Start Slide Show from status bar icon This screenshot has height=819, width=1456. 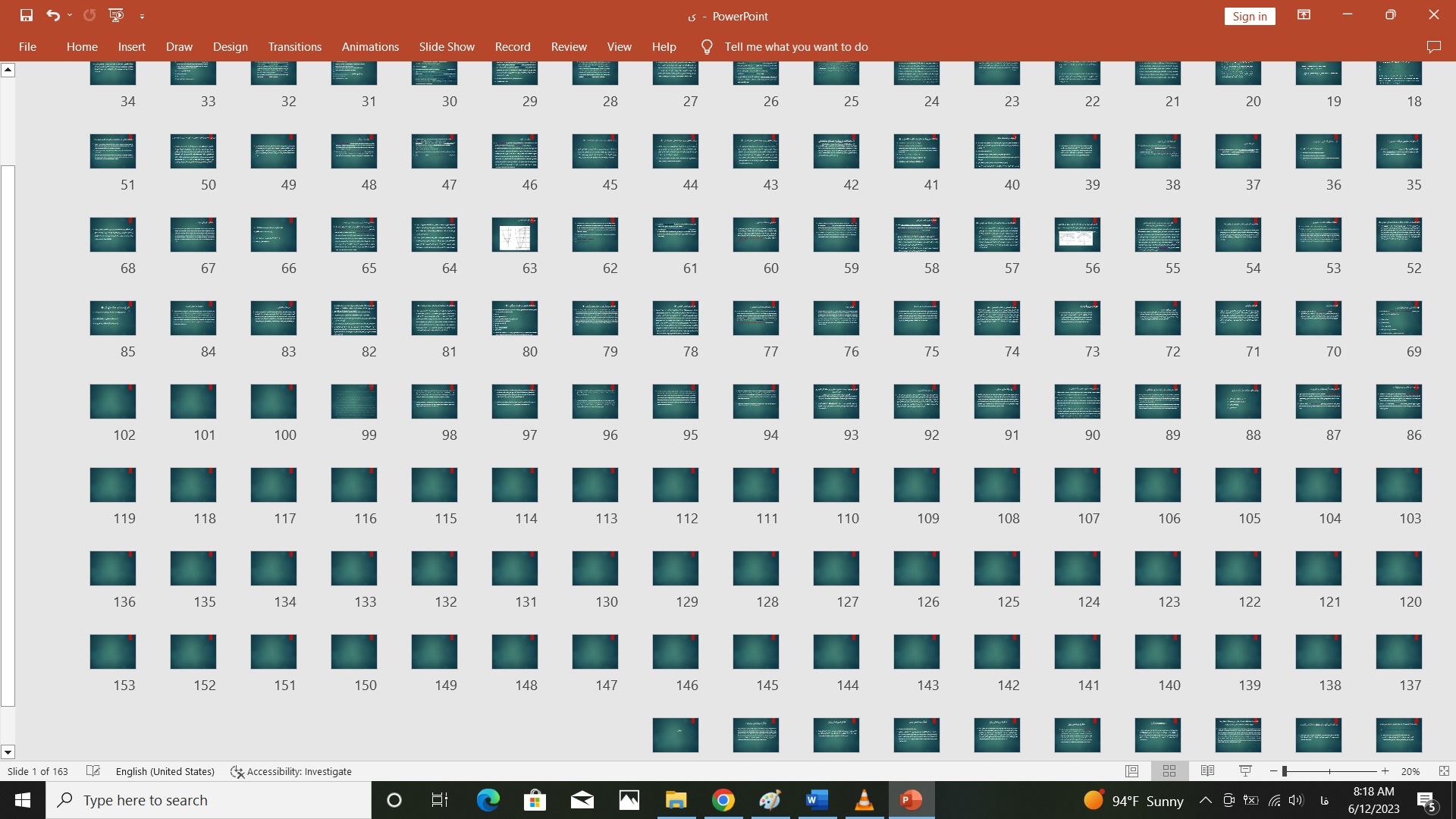(1245, 771)
